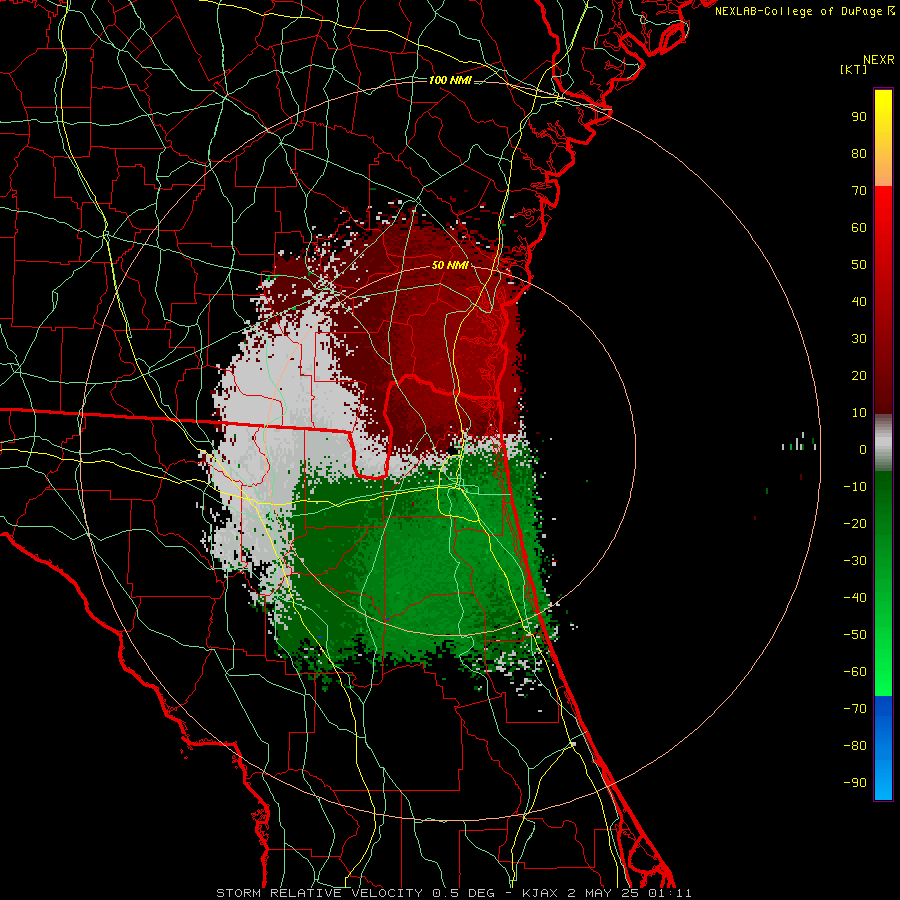Click the positive 90 knot scale value
The height and width of the screenshot is (900, 900).
click(859, 117)
